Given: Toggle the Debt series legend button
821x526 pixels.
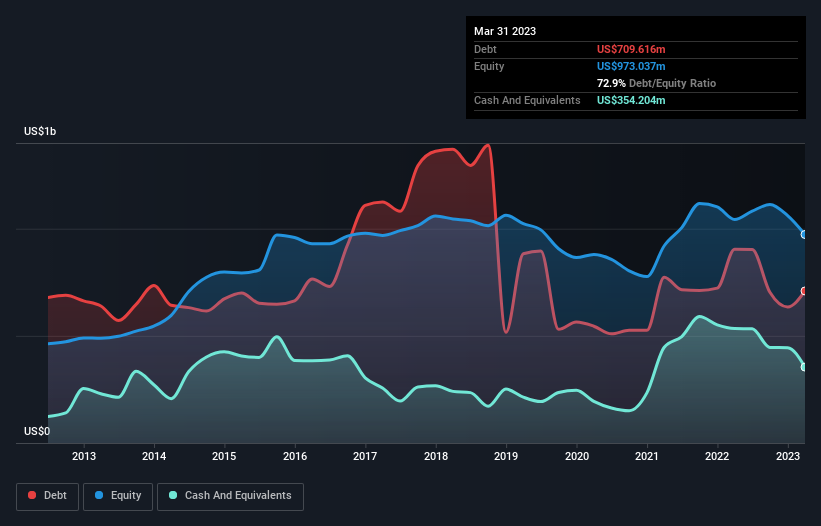Looking at the screenshot, I should pos(47,496).
